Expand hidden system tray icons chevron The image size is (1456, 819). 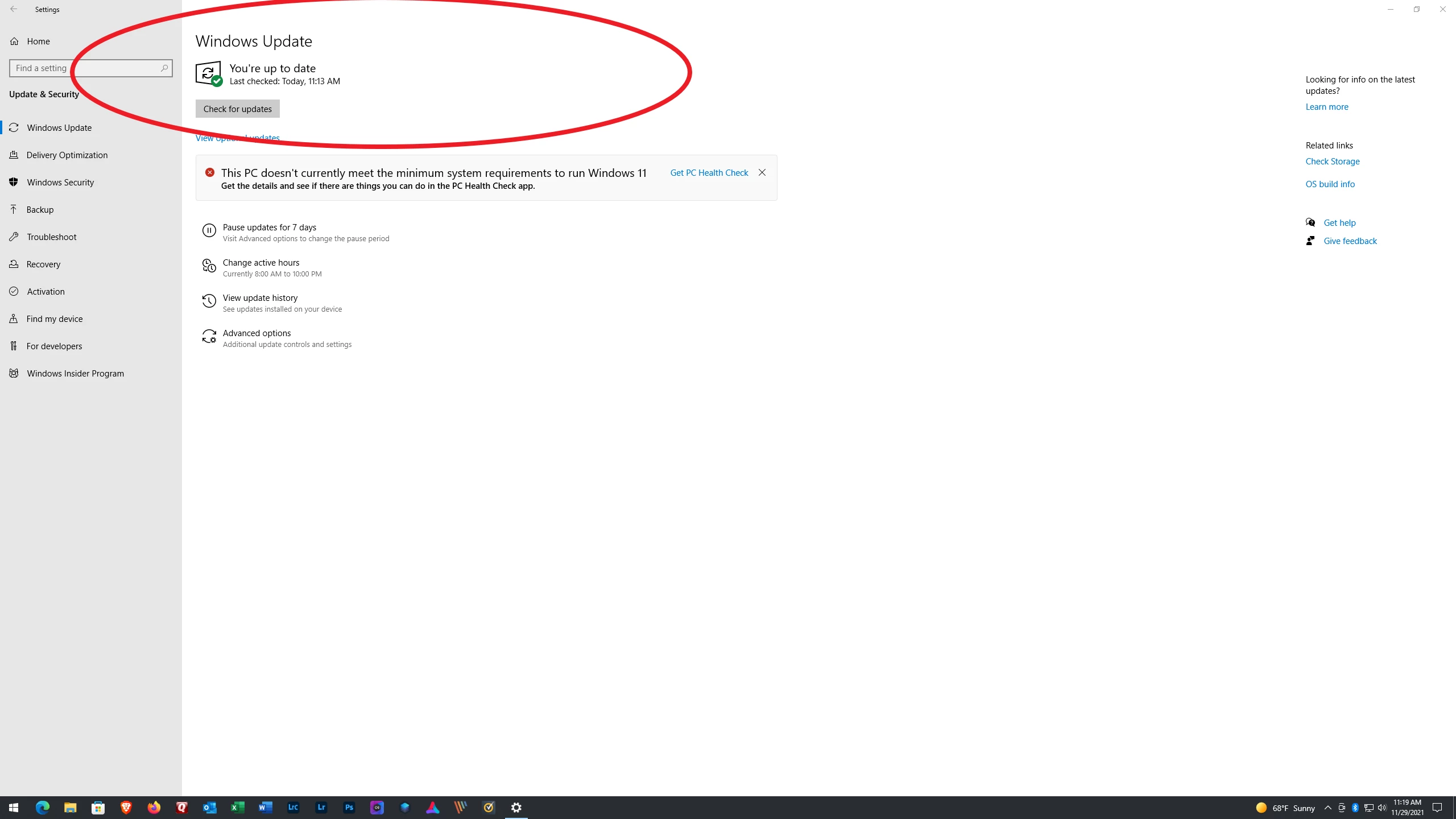[x=1327, y=808]
